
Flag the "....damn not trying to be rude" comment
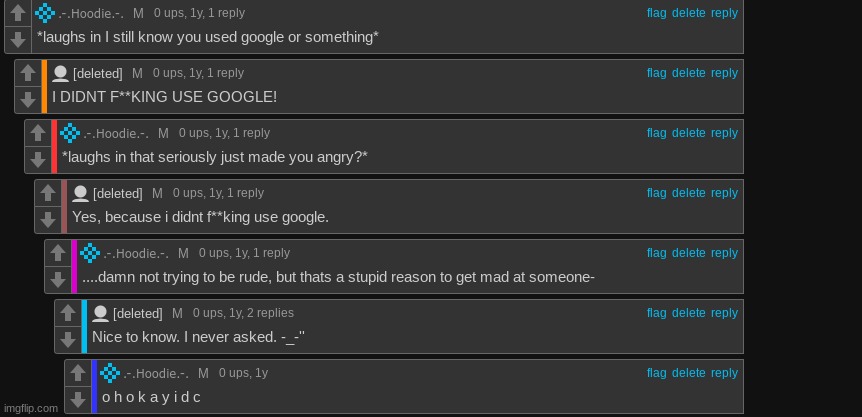[x=656, y=253]
